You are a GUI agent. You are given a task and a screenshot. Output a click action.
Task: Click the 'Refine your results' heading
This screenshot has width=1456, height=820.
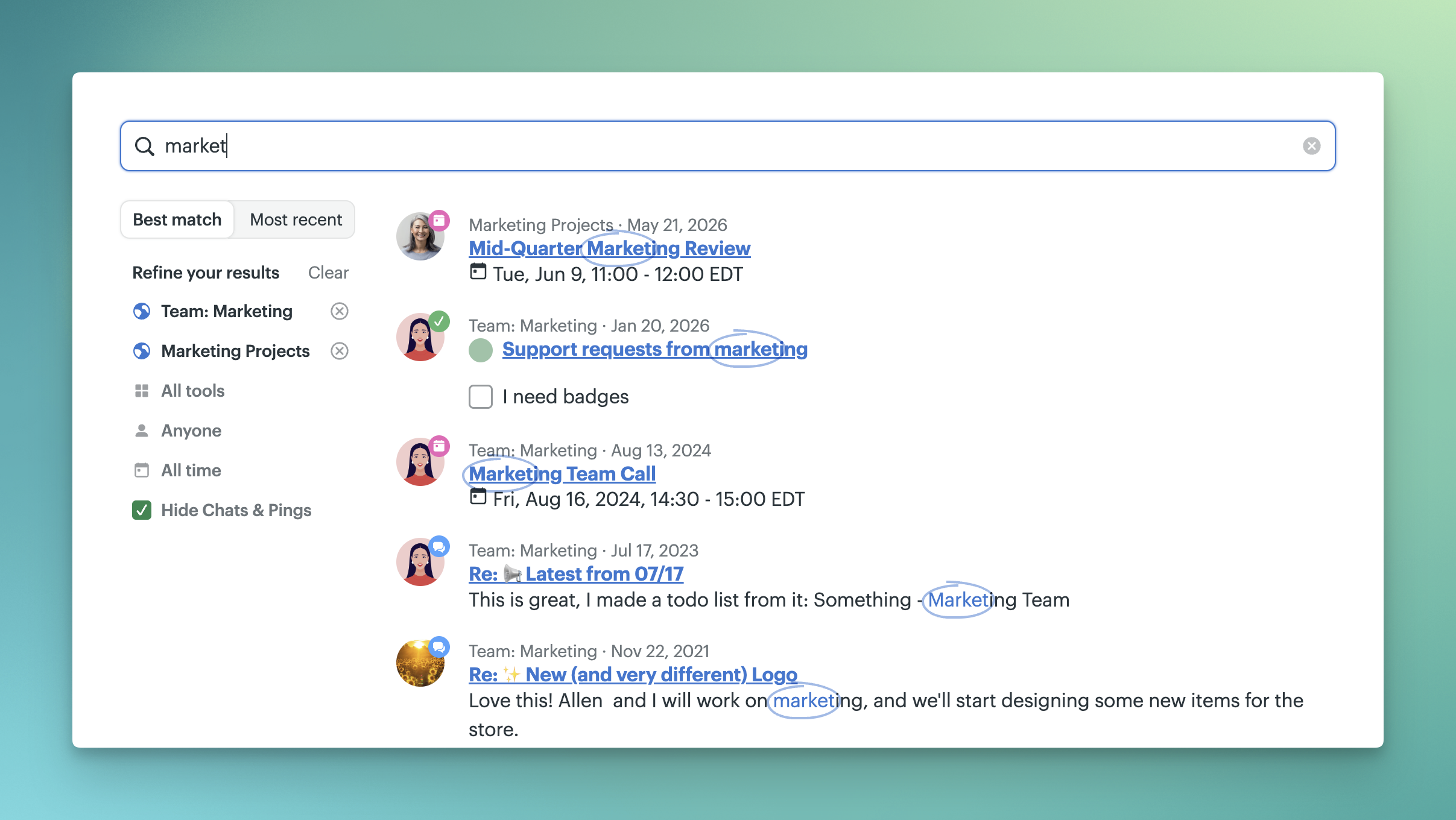[206, 273]
